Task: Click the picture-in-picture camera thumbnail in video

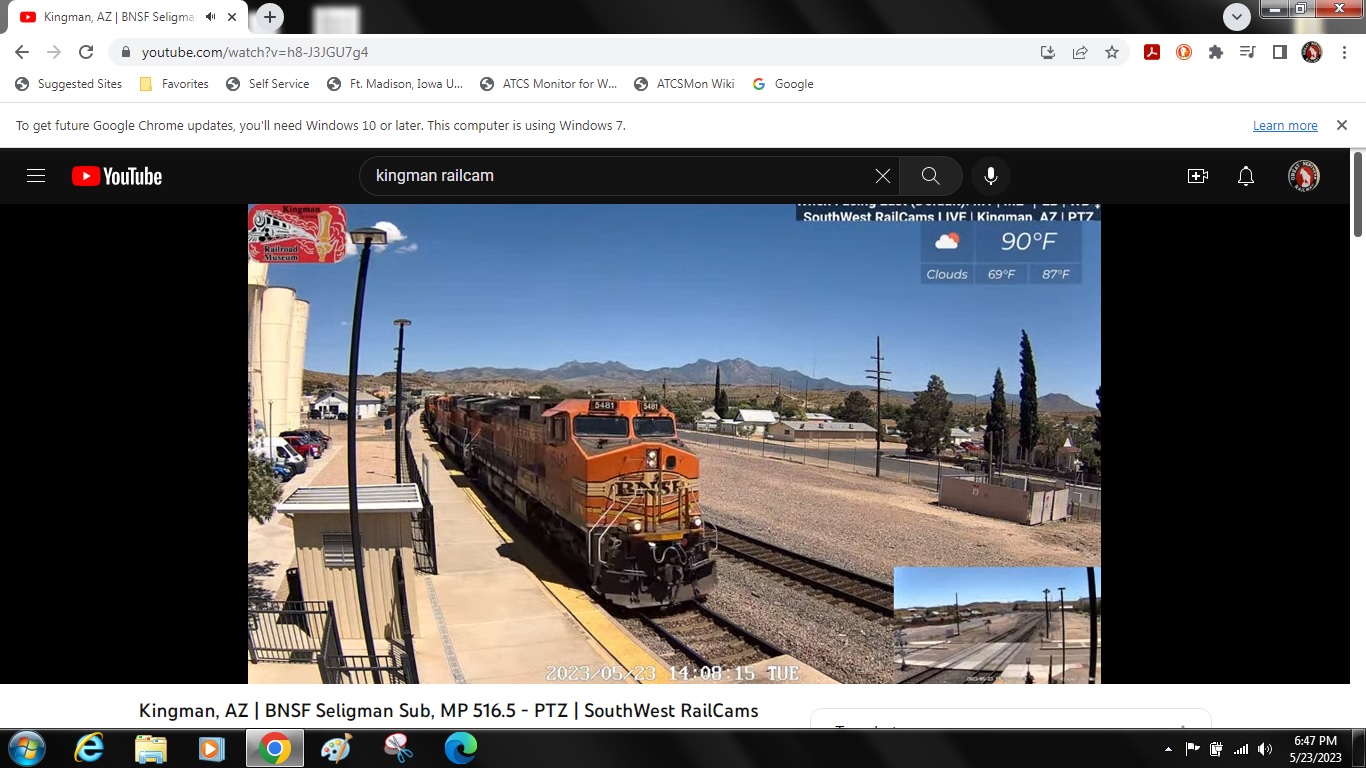Action: (996, 625)
